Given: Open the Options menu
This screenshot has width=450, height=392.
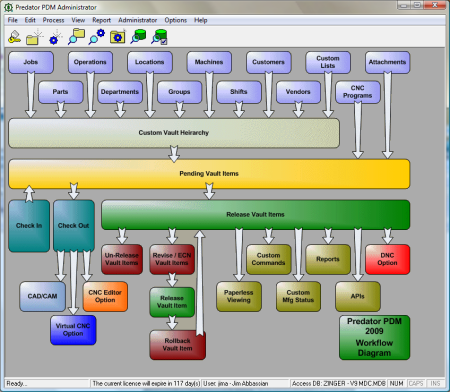Looking at the screenshot, I should click(176, 20).
